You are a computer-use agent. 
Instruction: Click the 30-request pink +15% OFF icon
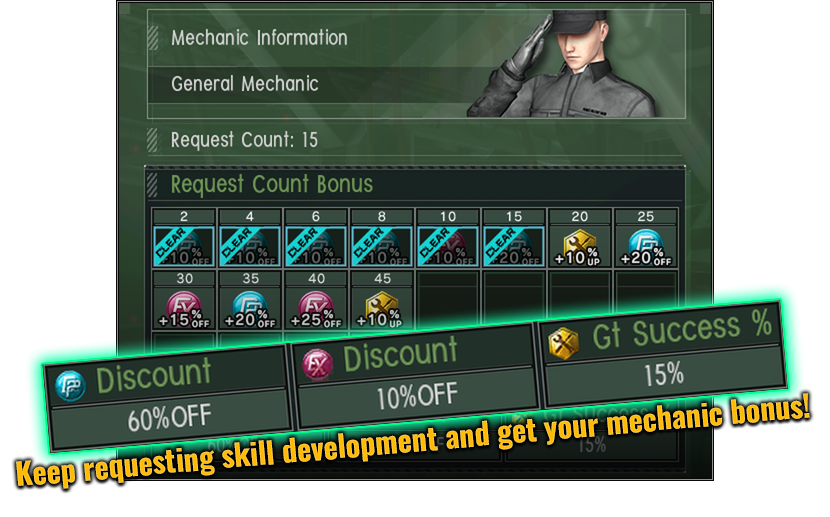[x=184, y=309]
